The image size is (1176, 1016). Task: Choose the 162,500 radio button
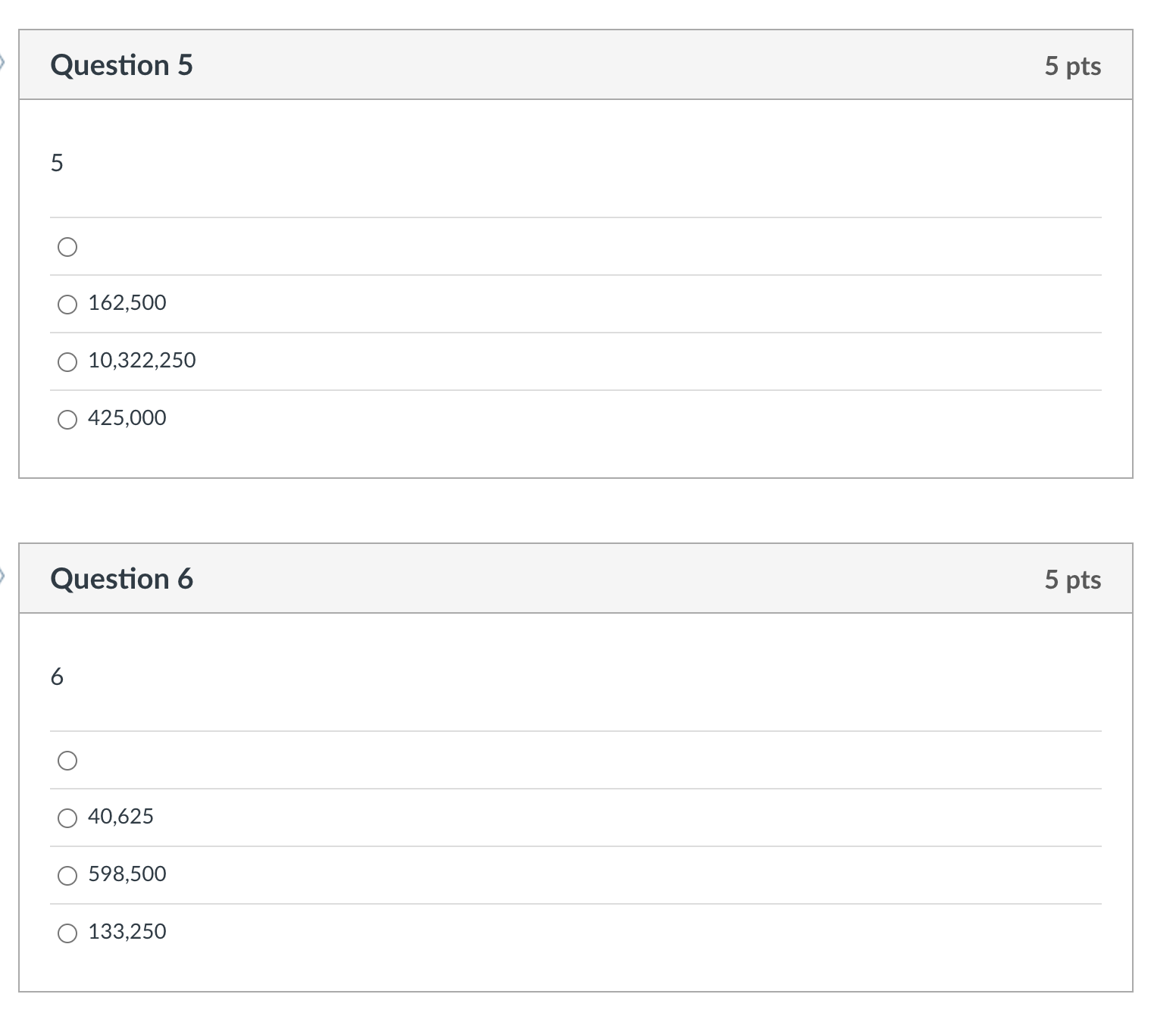coord(67,305)
